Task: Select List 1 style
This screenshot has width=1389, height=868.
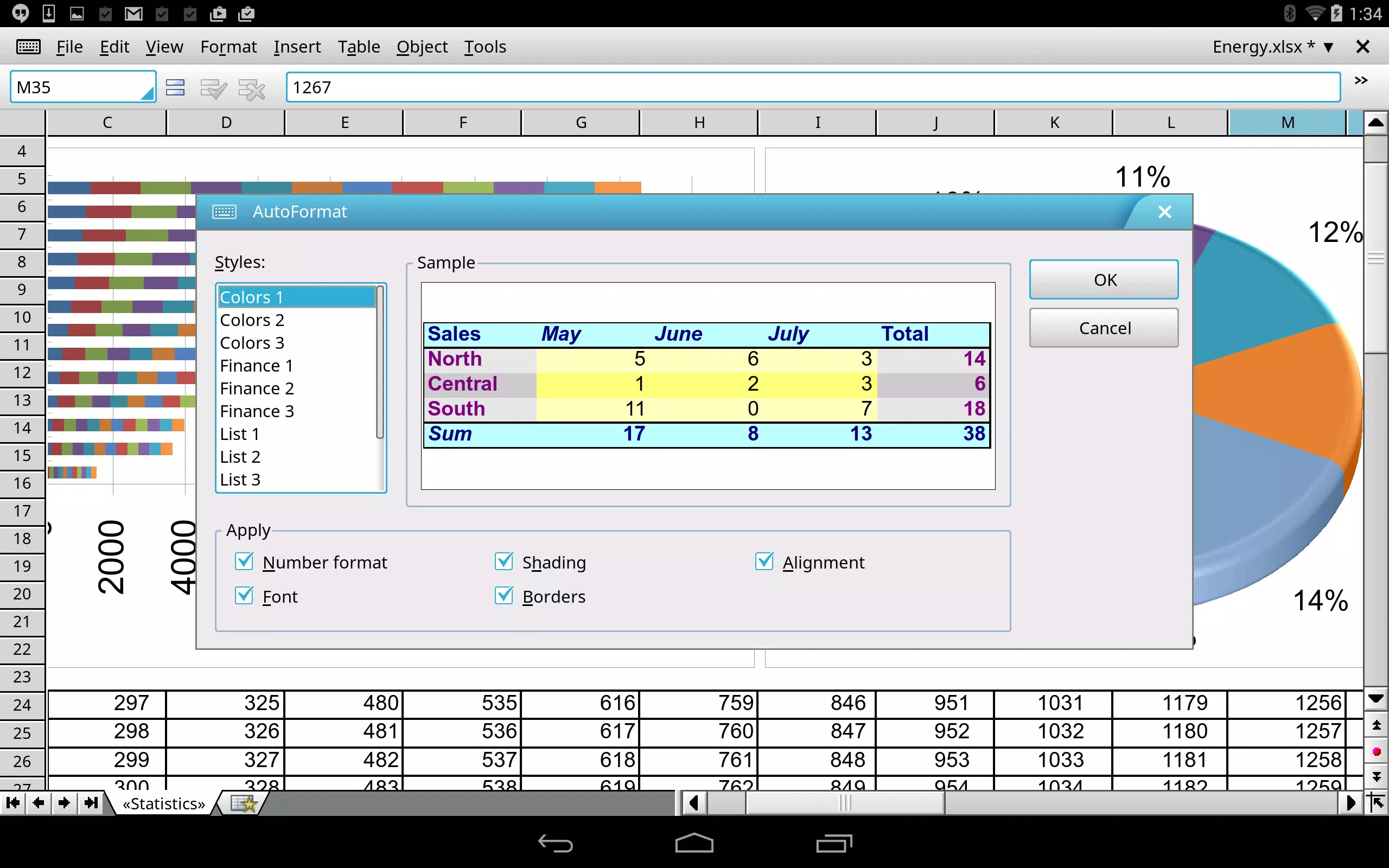Action: tap(296, 433)
